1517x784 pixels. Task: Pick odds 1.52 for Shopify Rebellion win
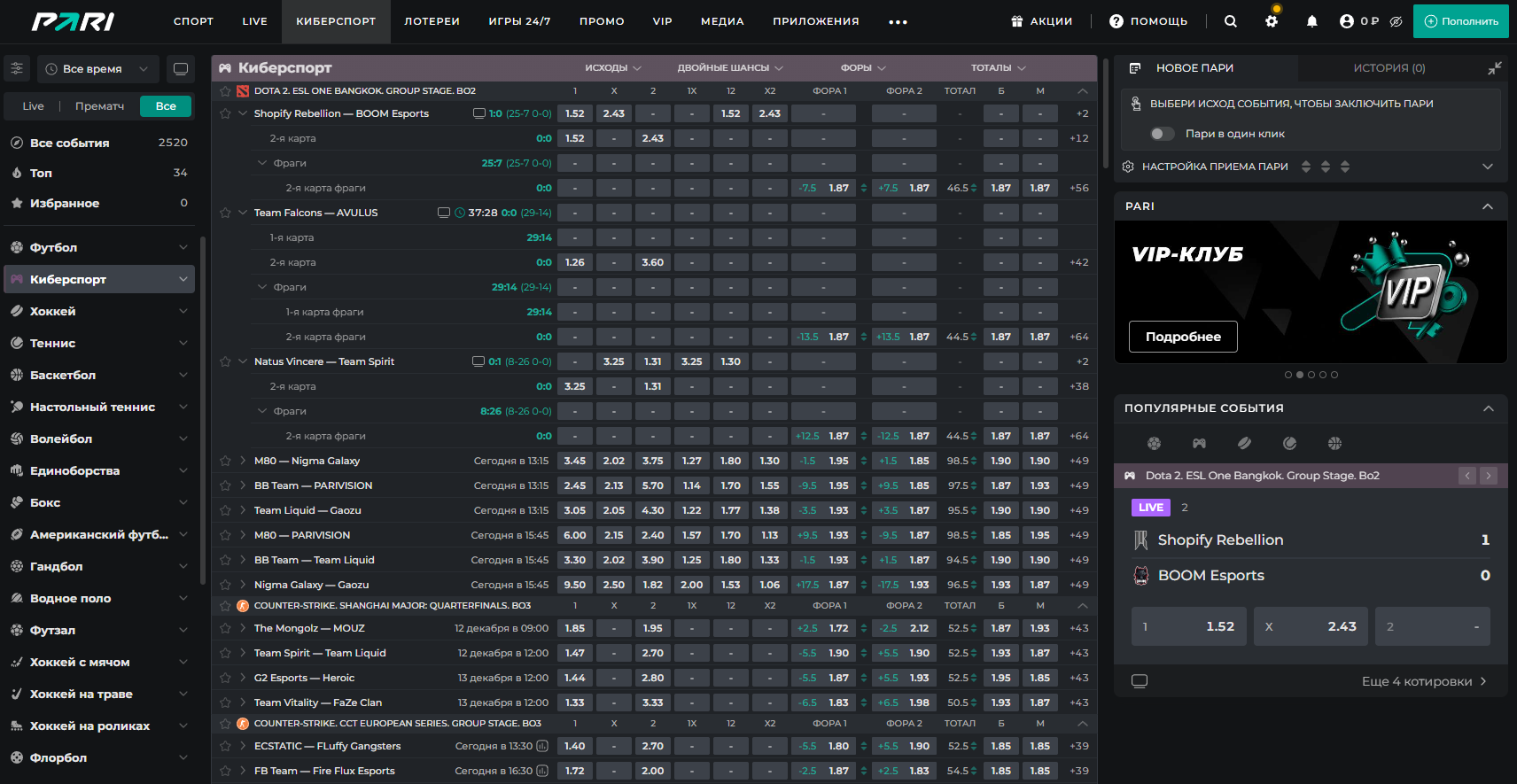pos(575,113)
